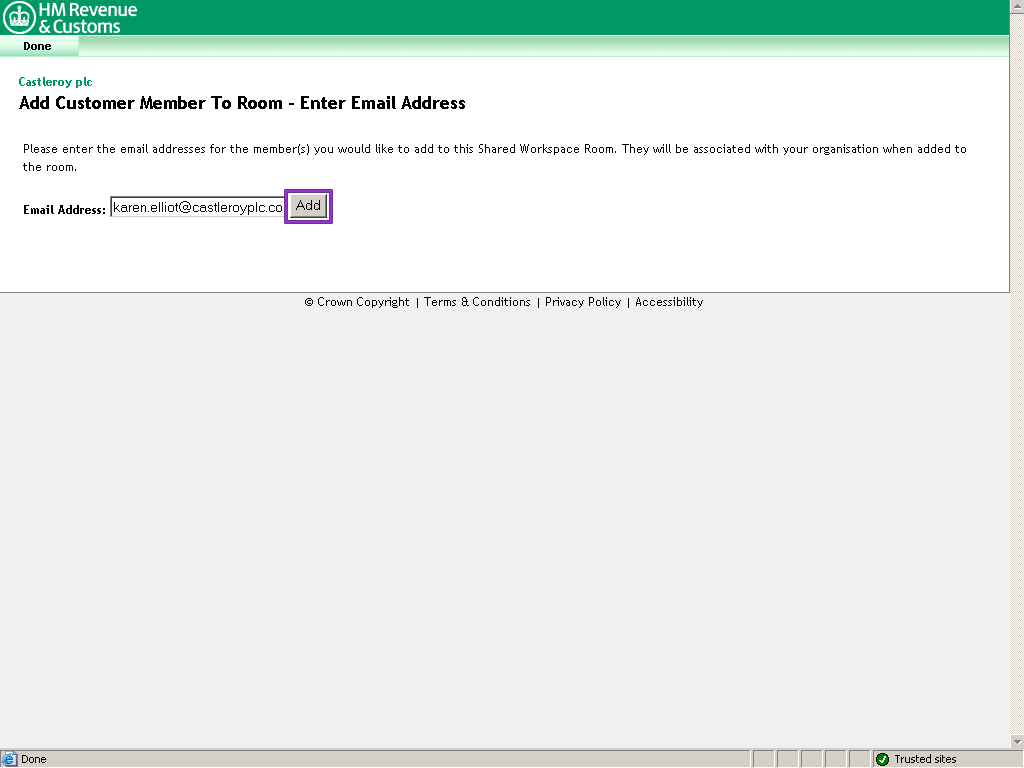
Task: Click the green checkmark Trusted sites icon
Action: point(882,759)
